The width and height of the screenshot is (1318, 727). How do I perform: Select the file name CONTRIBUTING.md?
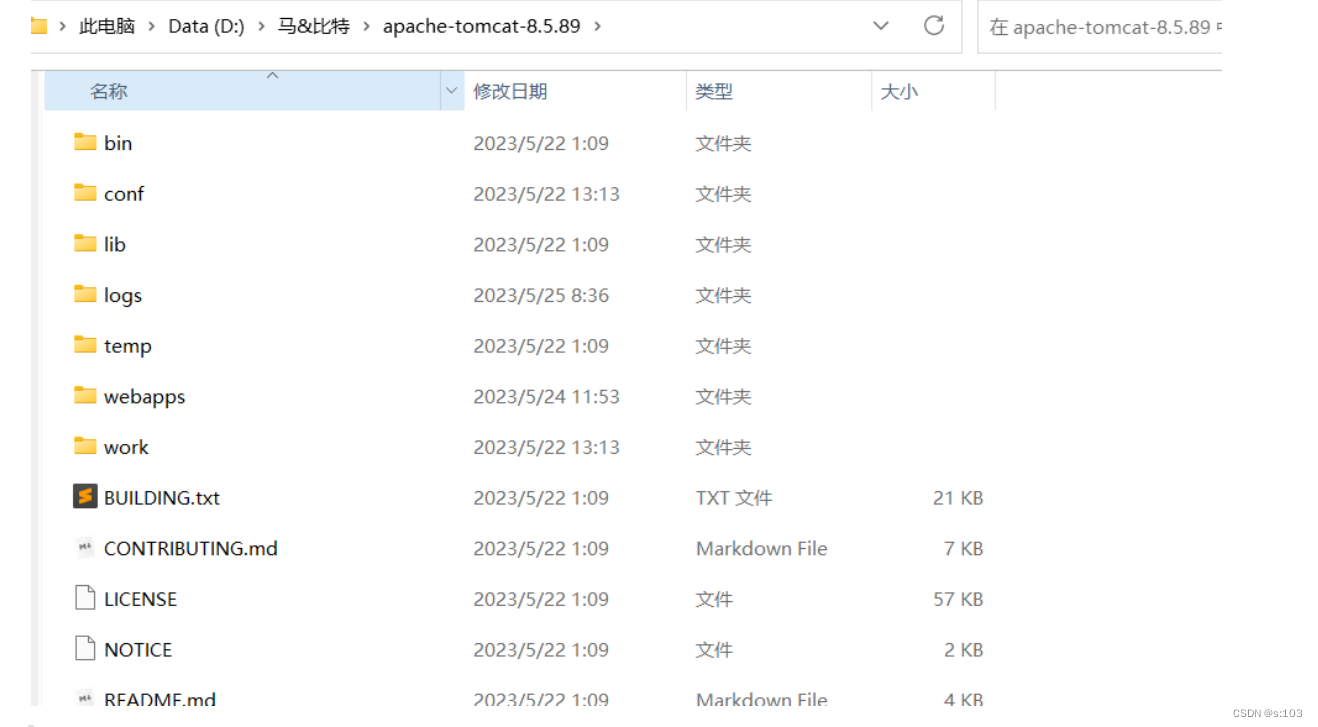(x=191, y=548)
